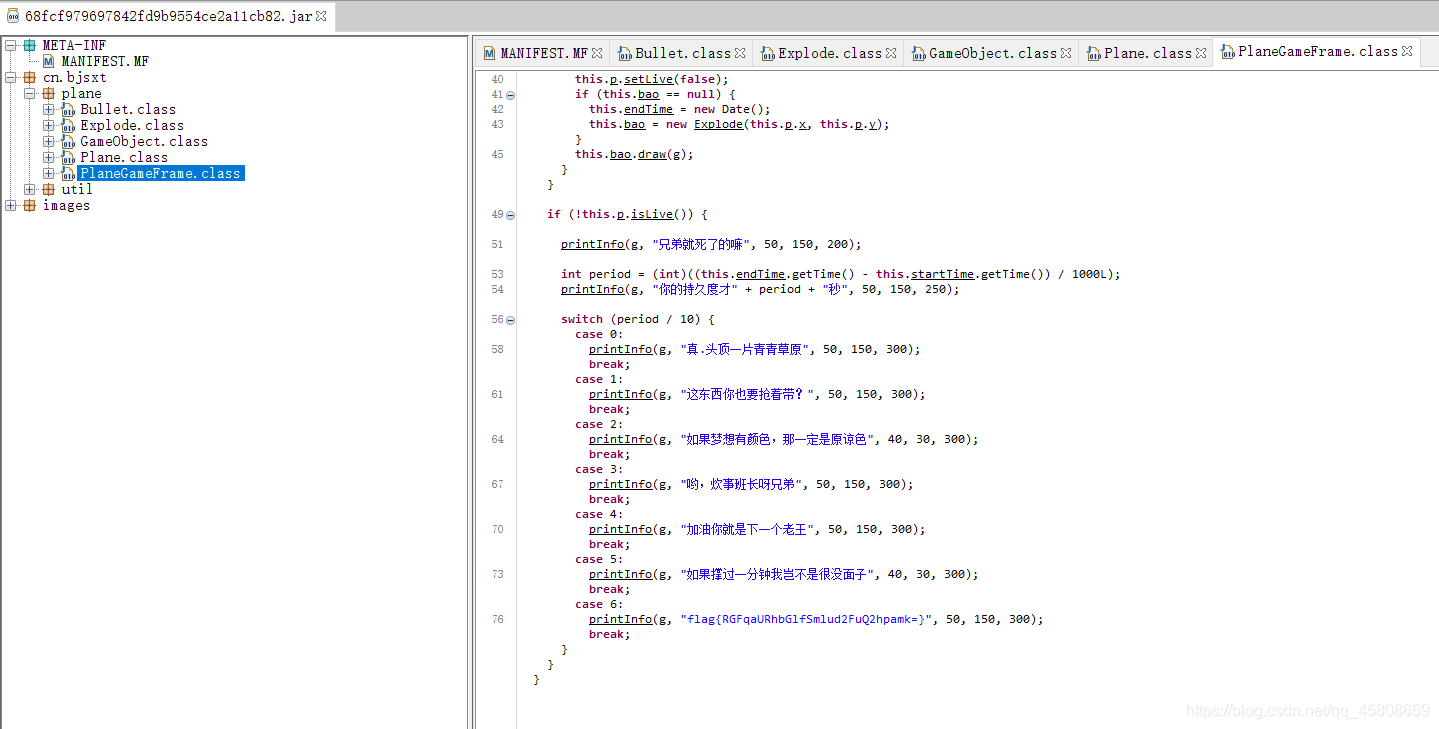Click the util package icon
Viewport: 1439px width, 729px height.
48,189
